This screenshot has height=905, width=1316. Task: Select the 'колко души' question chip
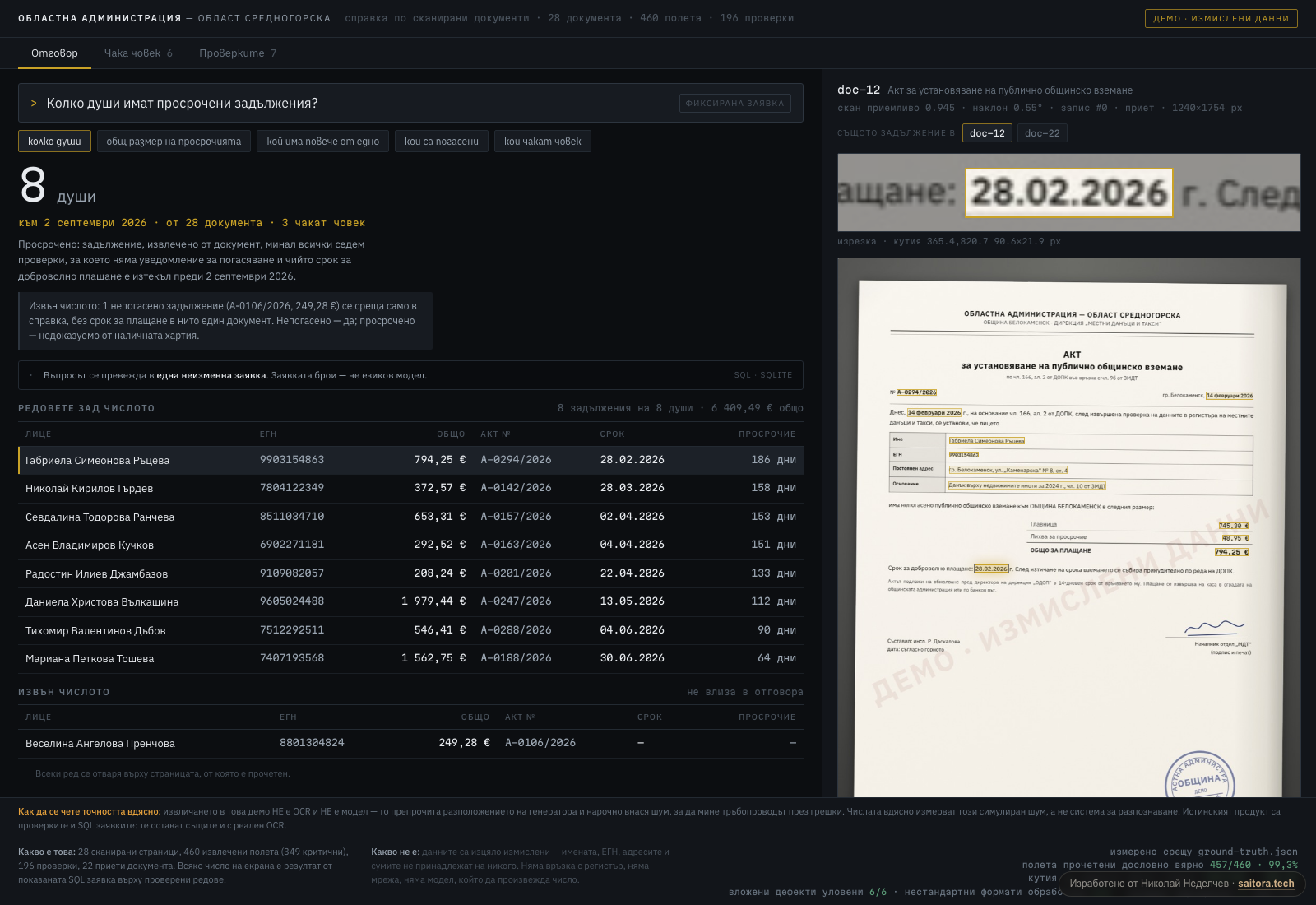tap(54, 142)
